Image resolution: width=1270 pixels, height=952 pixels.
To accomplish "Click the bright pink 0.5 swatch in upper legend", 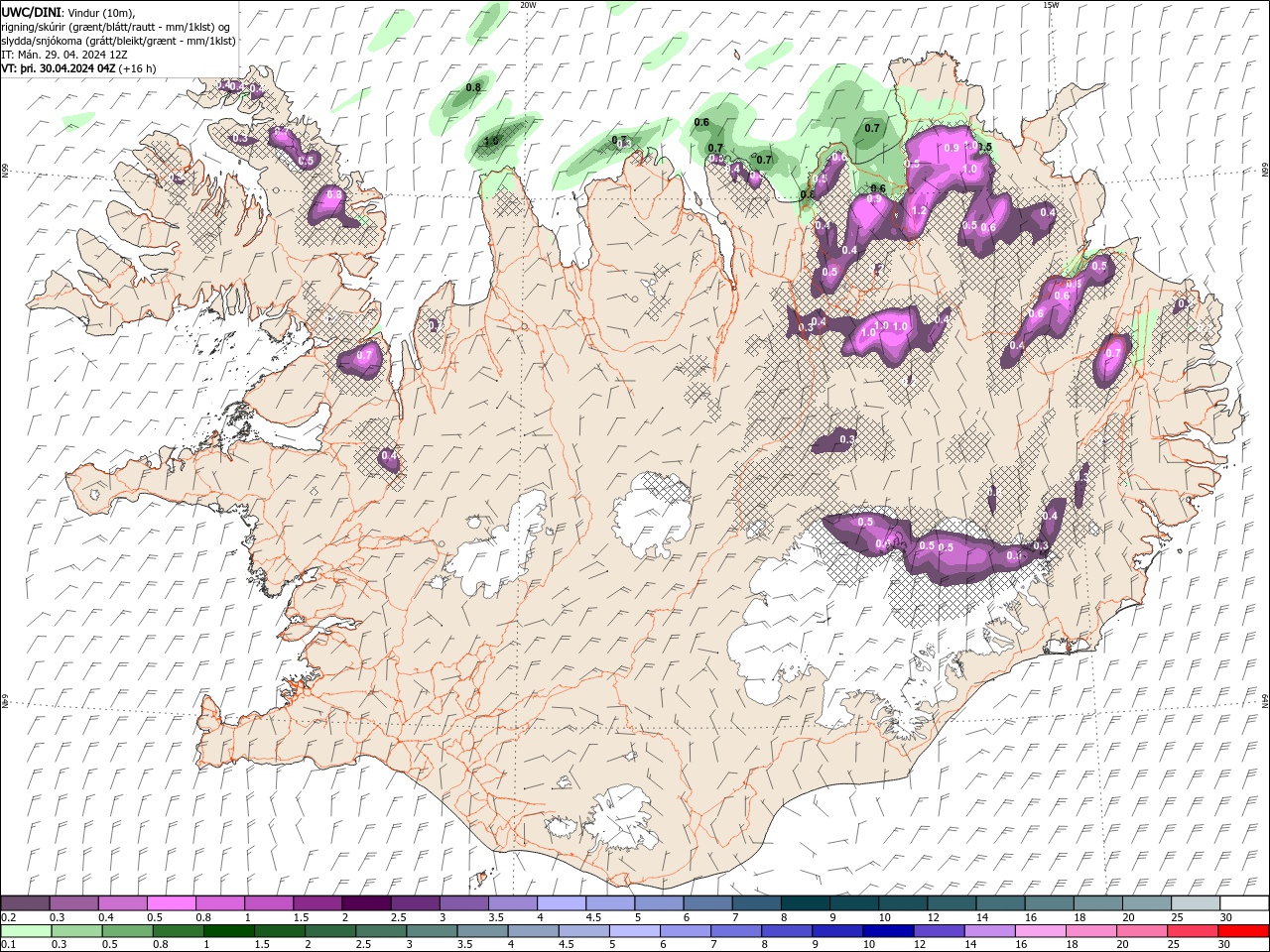I will coord(171,903).
